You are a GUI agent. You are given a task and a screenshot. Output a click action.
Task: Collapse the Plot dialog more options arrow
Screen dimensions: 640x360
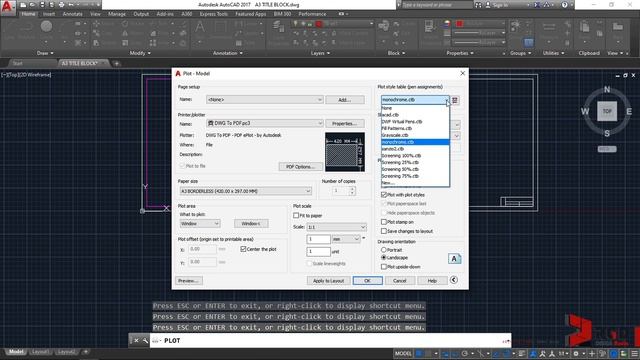(x=453, y=280)
